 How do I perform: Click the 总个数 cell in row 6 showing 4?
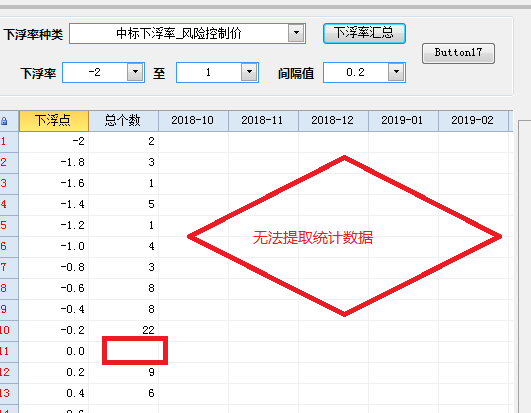[124, 246]
